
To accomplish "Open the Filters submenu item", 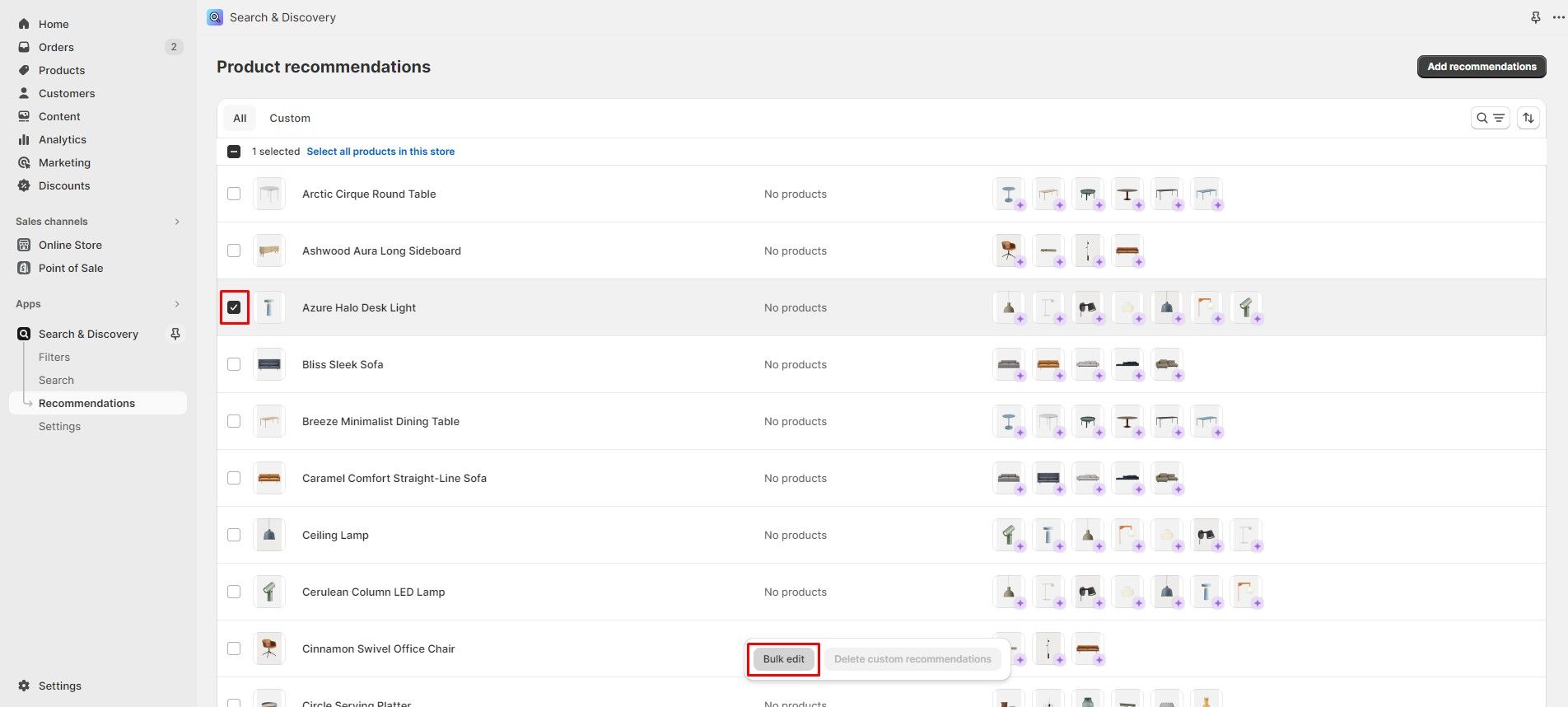I will [54, 357].
